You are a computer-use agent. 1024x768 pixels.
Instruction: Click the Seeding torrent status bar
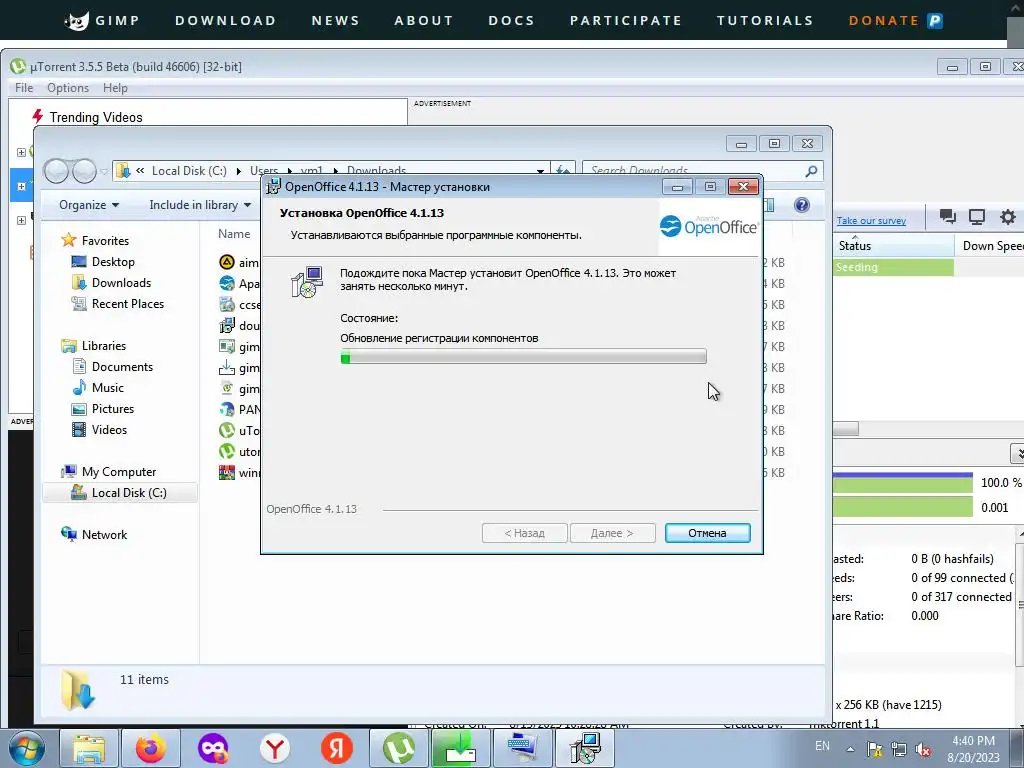click(893, 267)
